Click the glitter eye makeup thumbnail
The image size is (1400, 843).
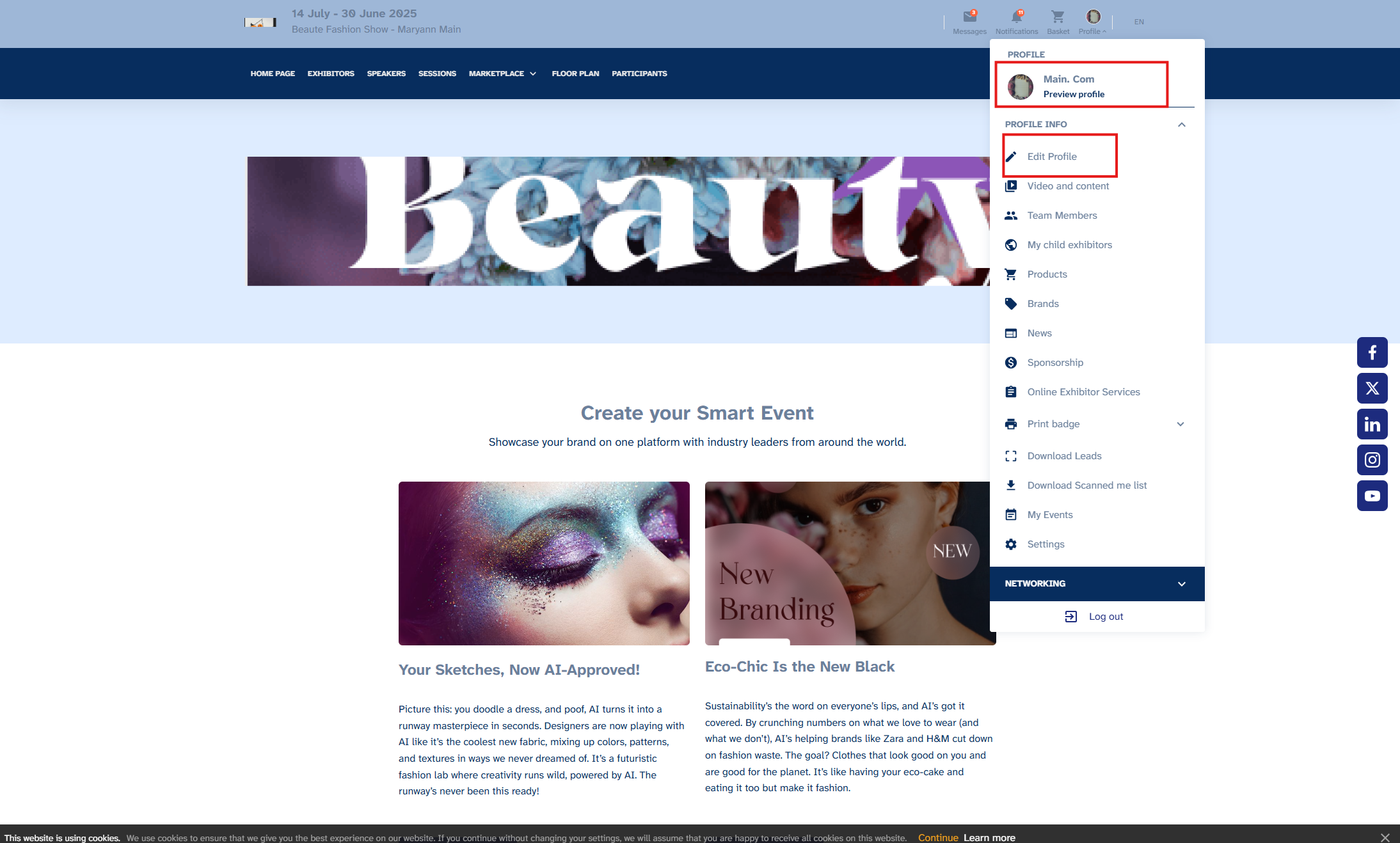(544, 563)
